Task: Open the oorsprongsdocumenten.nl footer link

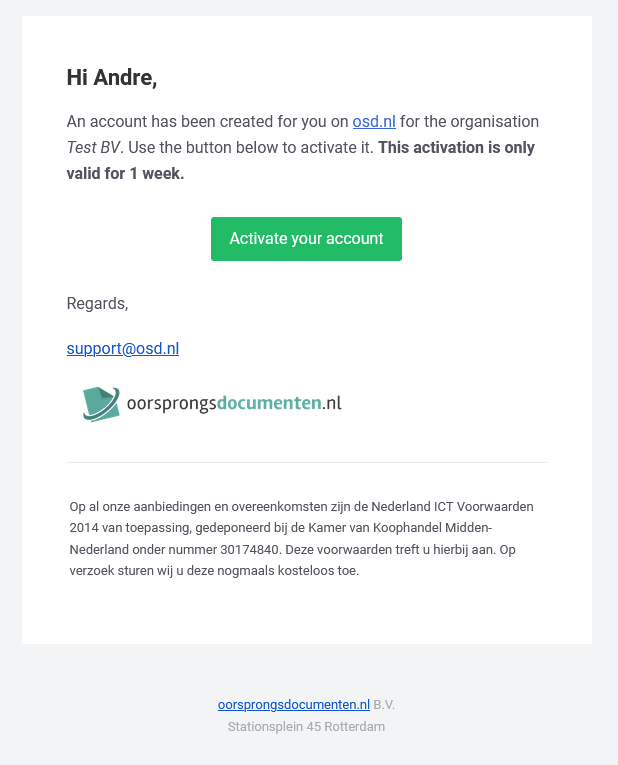Action: click(294, 705)
